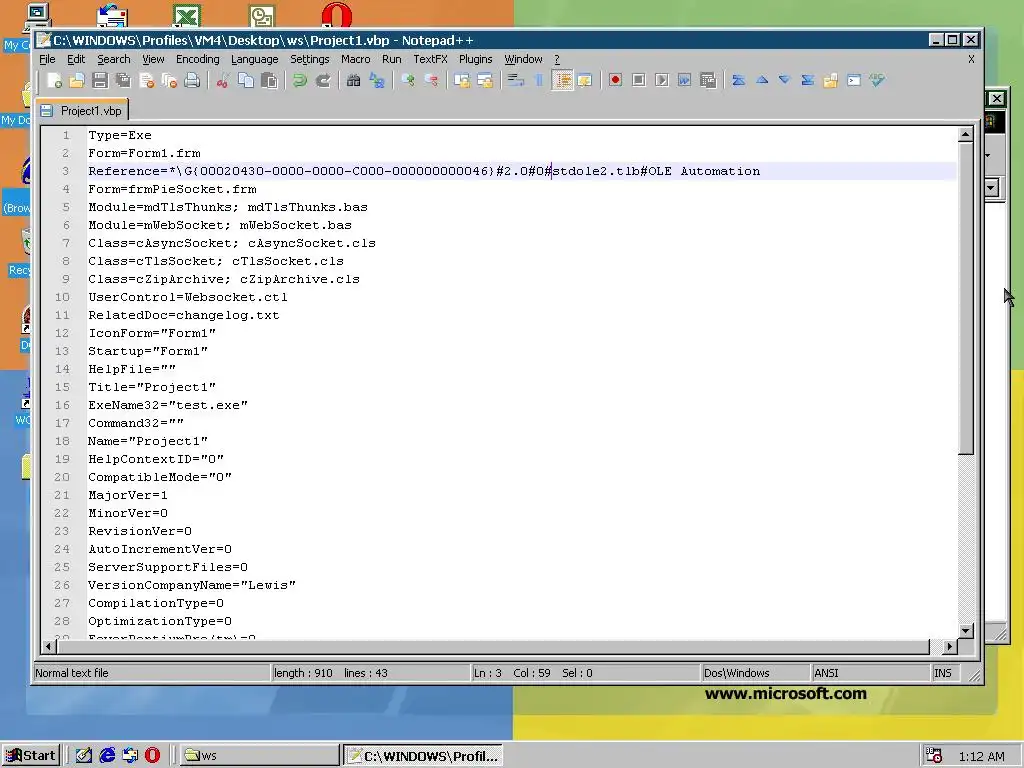Close the current document via the Close toolbar icon
The width and height of the screenshot is (1024, 768).
[x=146, y=80]
